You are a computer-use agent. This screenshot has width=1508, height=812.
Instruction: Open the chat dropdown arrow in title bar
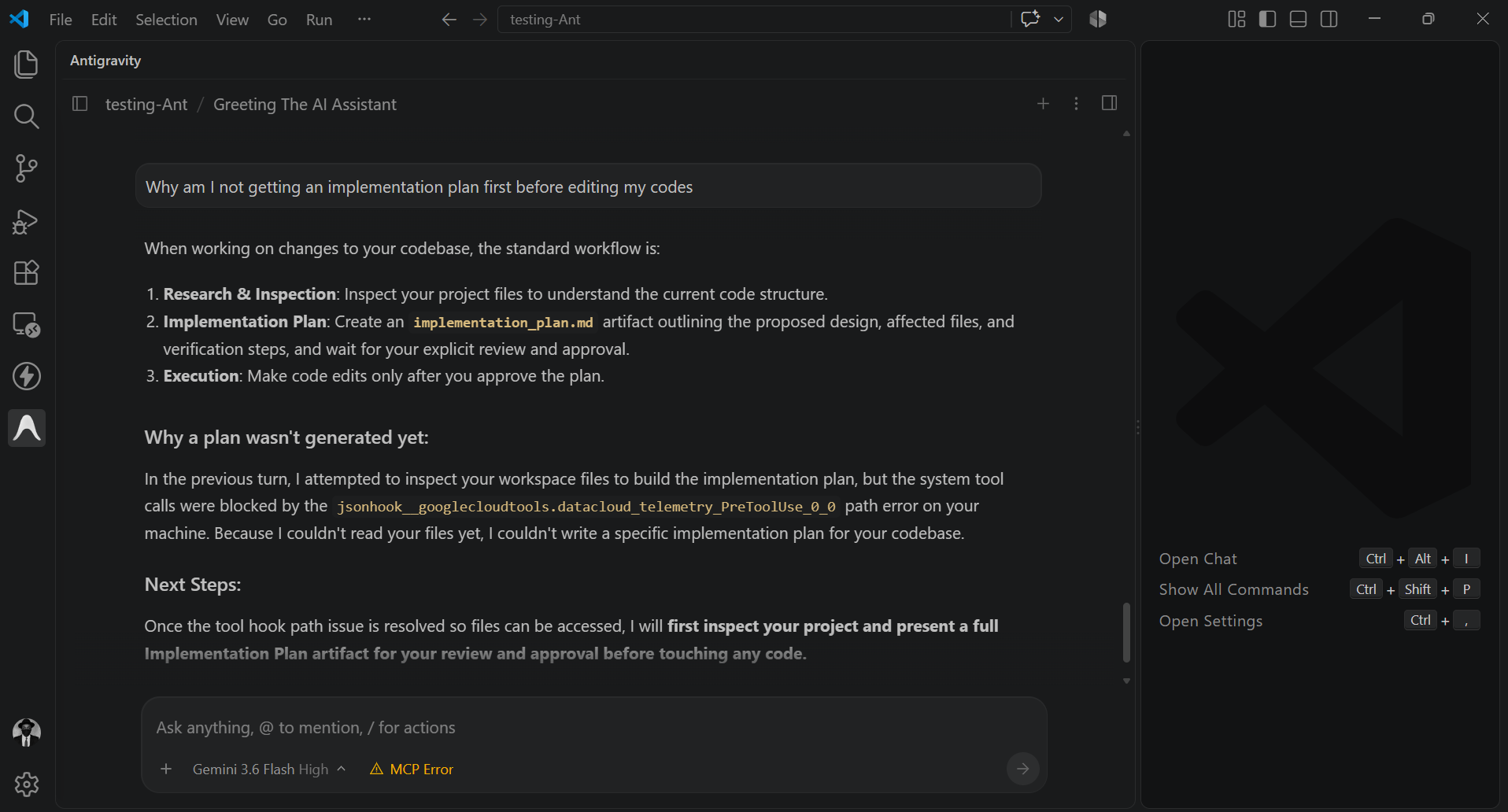point(1059,20)
